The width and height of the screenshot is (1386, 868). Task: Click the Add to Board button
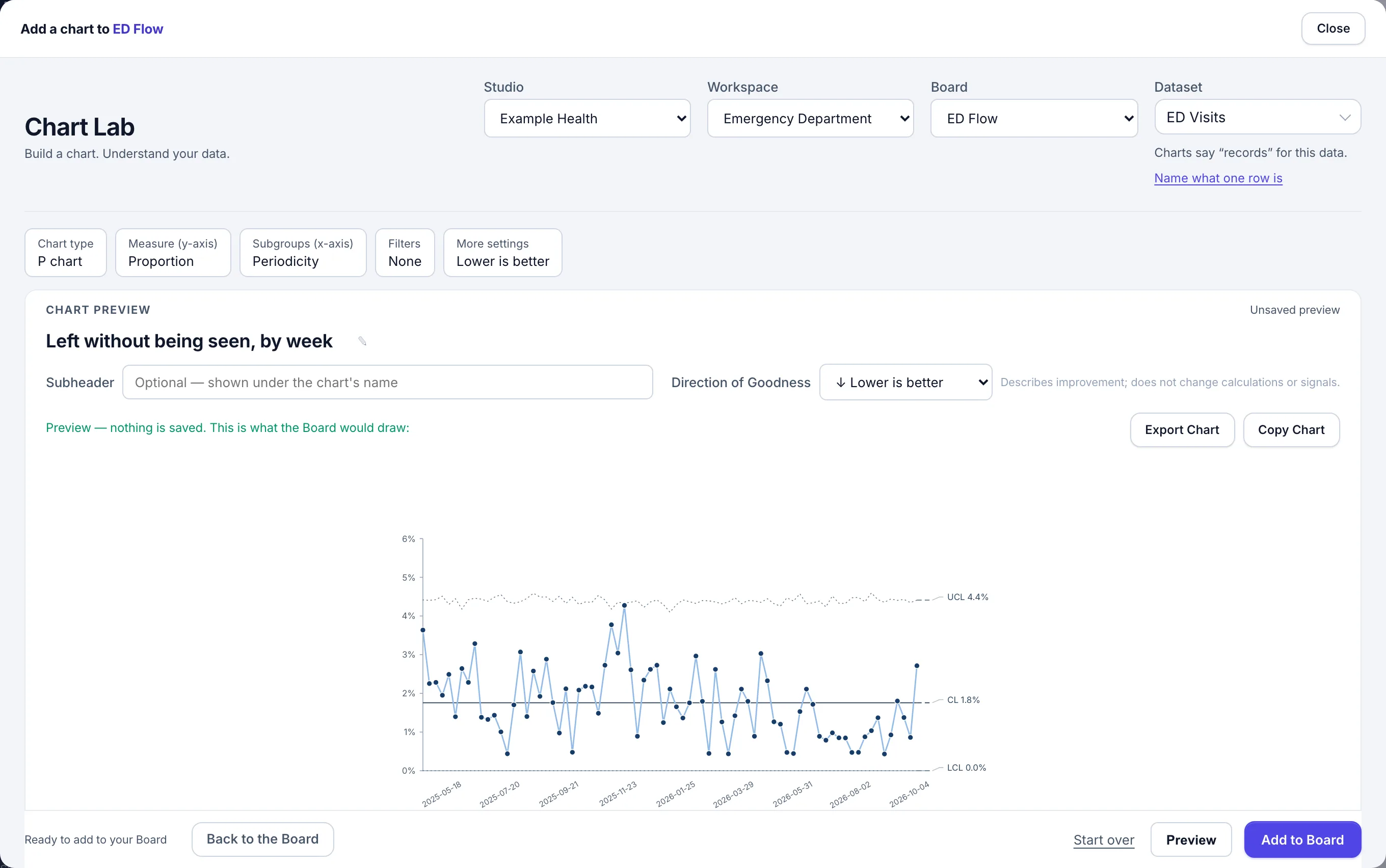(1302, 839)
